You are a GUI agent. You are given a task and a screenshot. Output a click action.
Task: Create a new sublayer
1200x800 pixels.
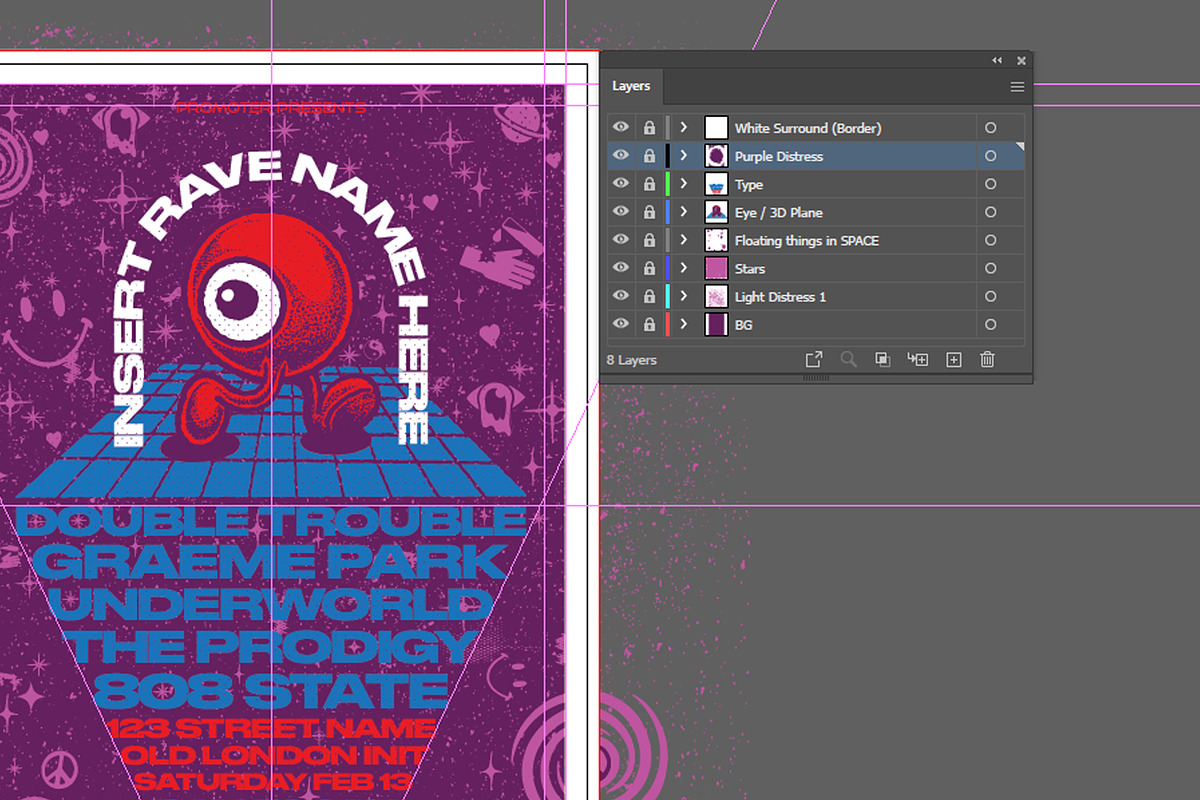[917, 359]
